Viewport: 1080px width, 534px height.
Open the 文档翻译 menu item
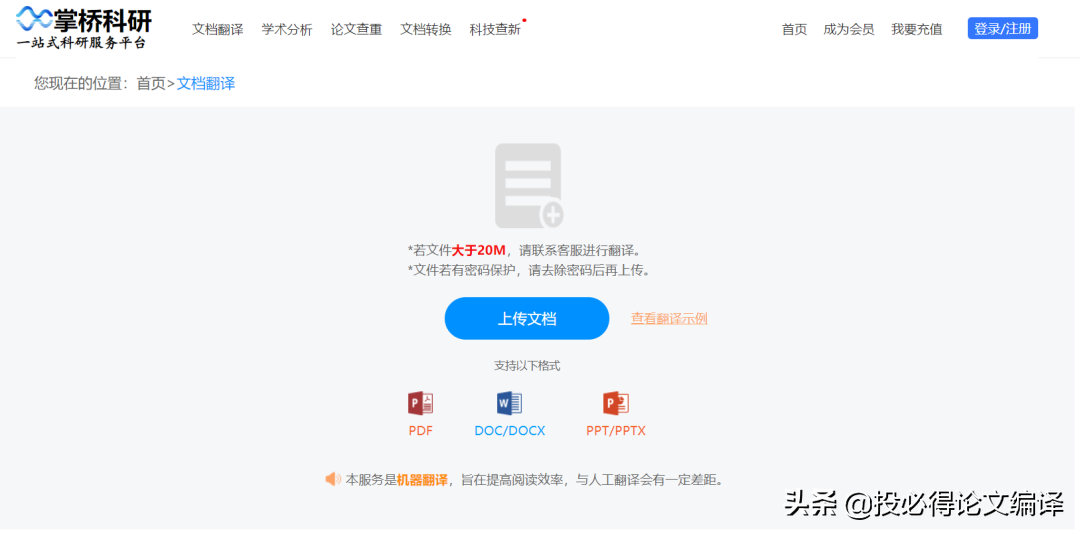pyautogui.click(x=218, y=30)
